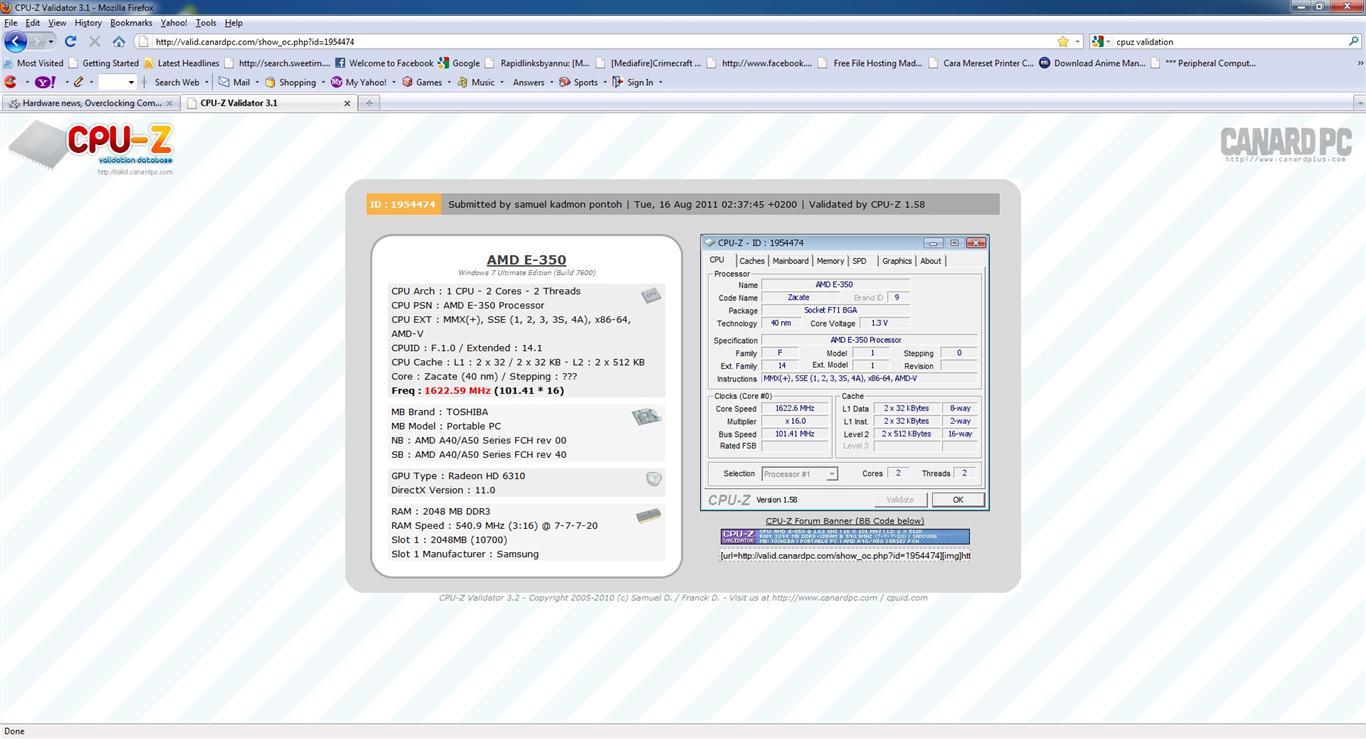Open the search engine selector dropdown
The image size is (1366, 739).
pyautogui.click(x=1108, y=42)
